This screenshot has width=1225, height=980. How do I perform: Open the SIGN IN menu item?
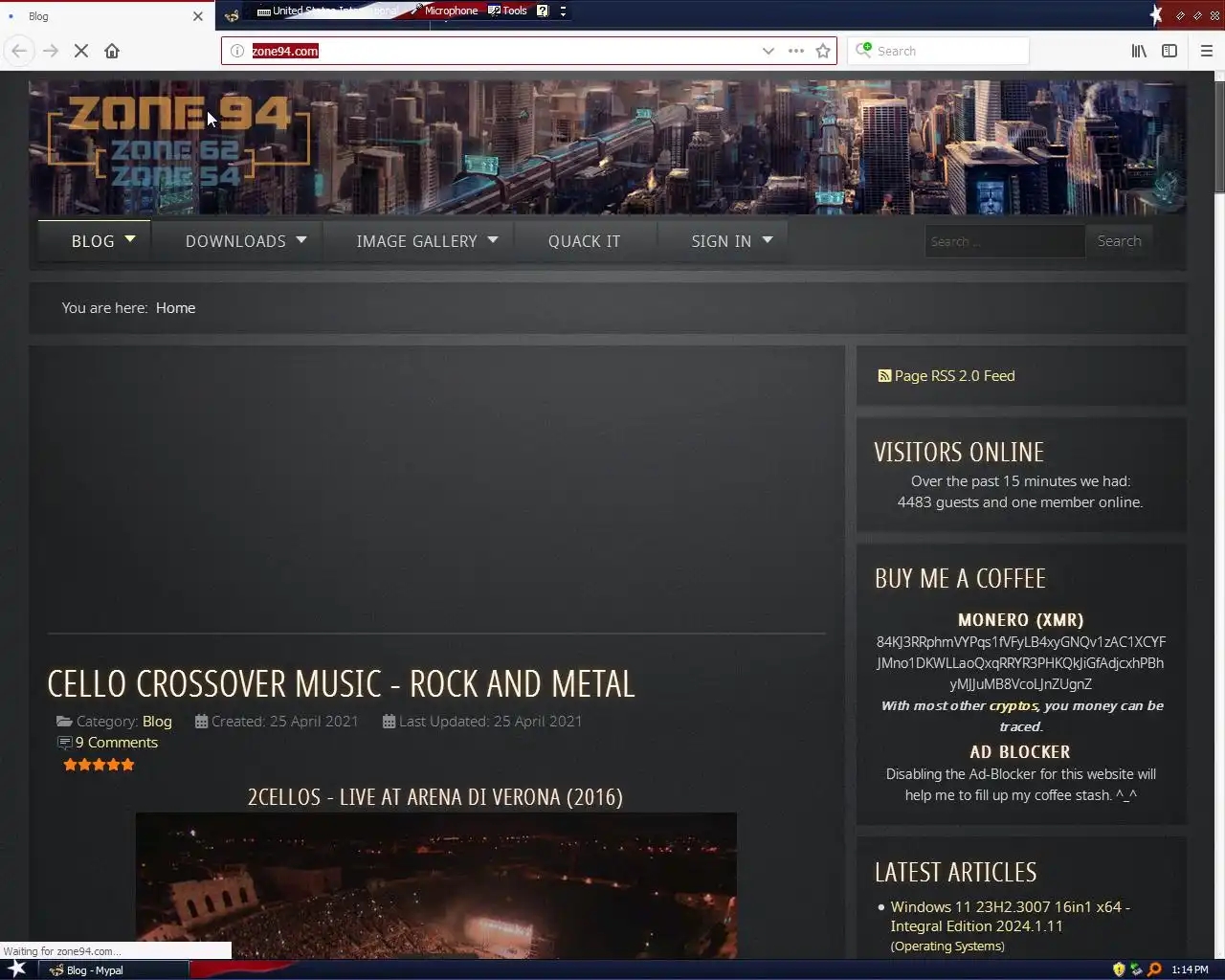(722, 241)
